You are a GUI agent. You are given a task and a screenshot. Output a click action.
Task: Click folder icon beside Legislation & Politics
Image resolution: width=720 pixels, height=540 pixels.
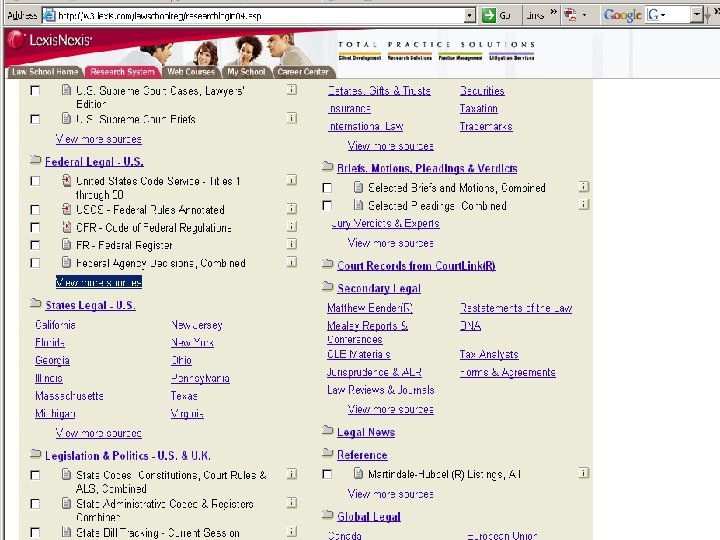35,454
